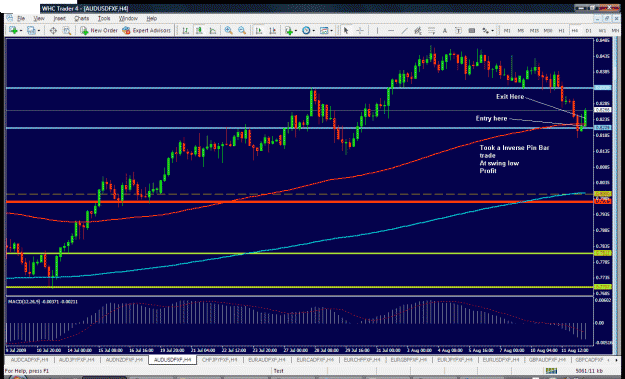Select the Text Label tool
Viewport: 625px width, 379px height.
pyautogui.click(x=458, y=30)
